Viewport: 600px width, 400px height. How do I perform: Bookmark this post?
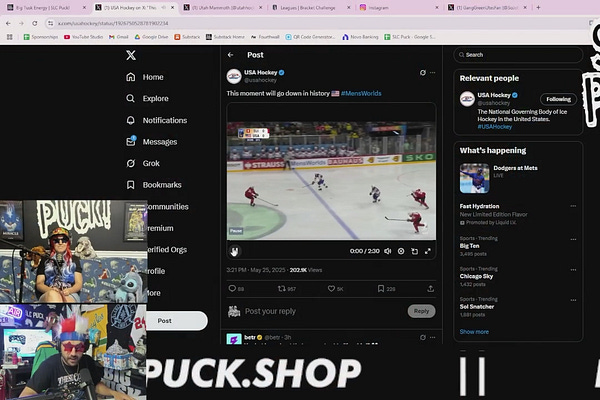381,289
